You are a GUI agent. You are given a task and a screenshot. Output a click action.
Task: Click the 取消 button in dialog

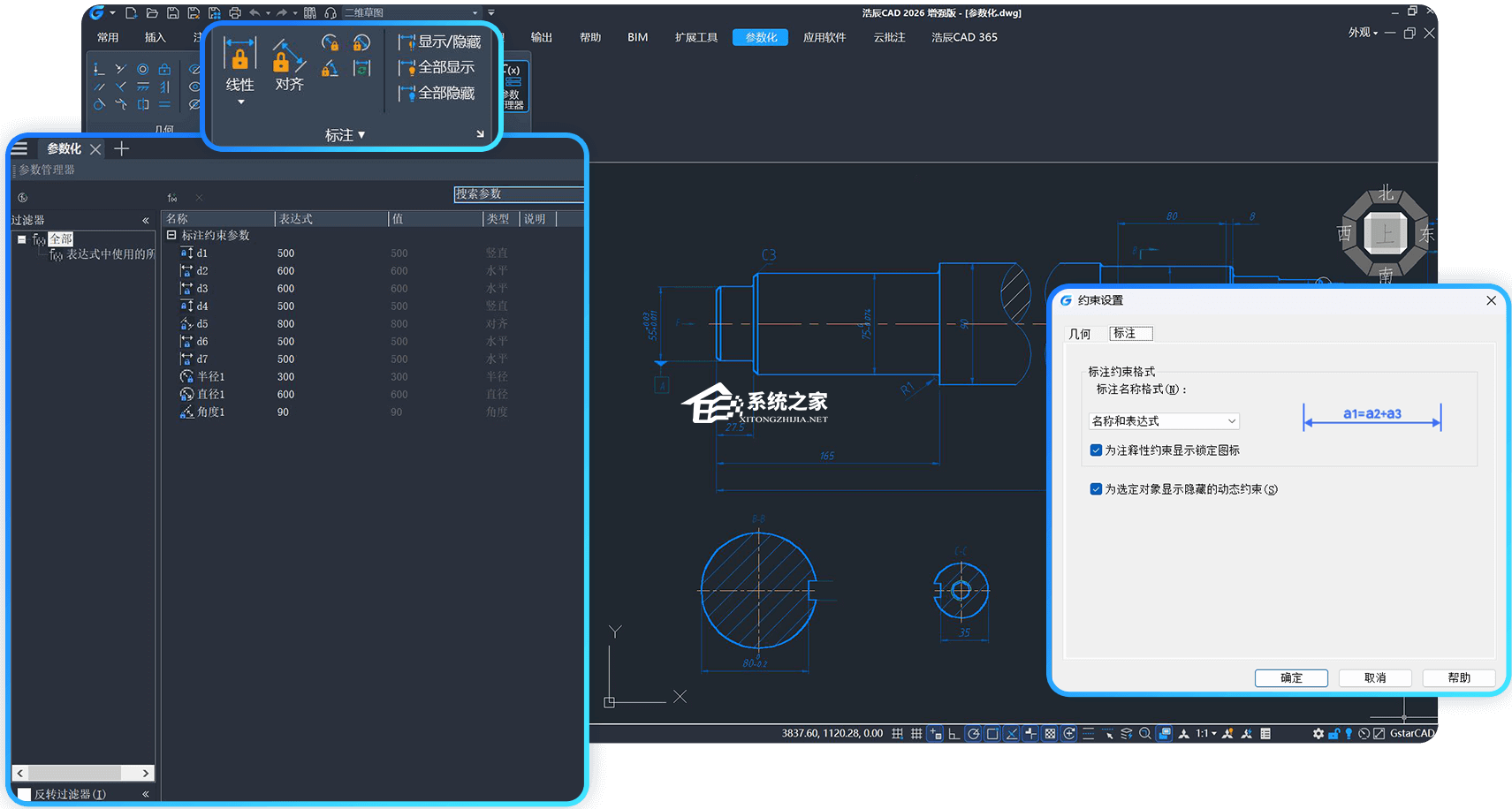click(x=1374, y=677)
